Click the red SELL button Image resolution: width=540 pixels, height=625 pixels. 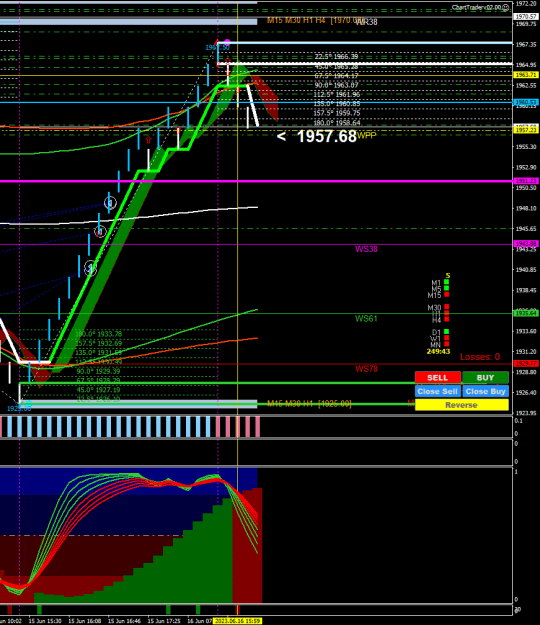coord(438,377)
